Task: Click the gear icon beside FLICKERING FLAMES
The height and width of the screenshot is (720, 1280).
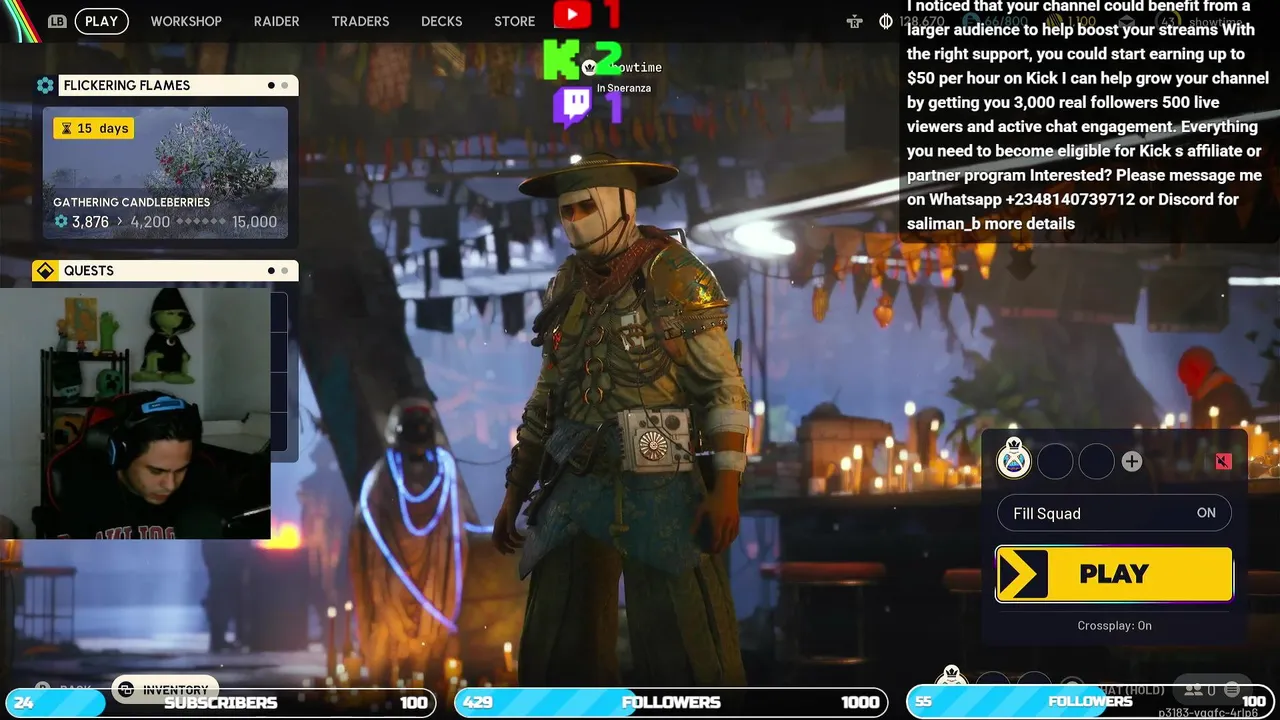Action: [45, 85]
